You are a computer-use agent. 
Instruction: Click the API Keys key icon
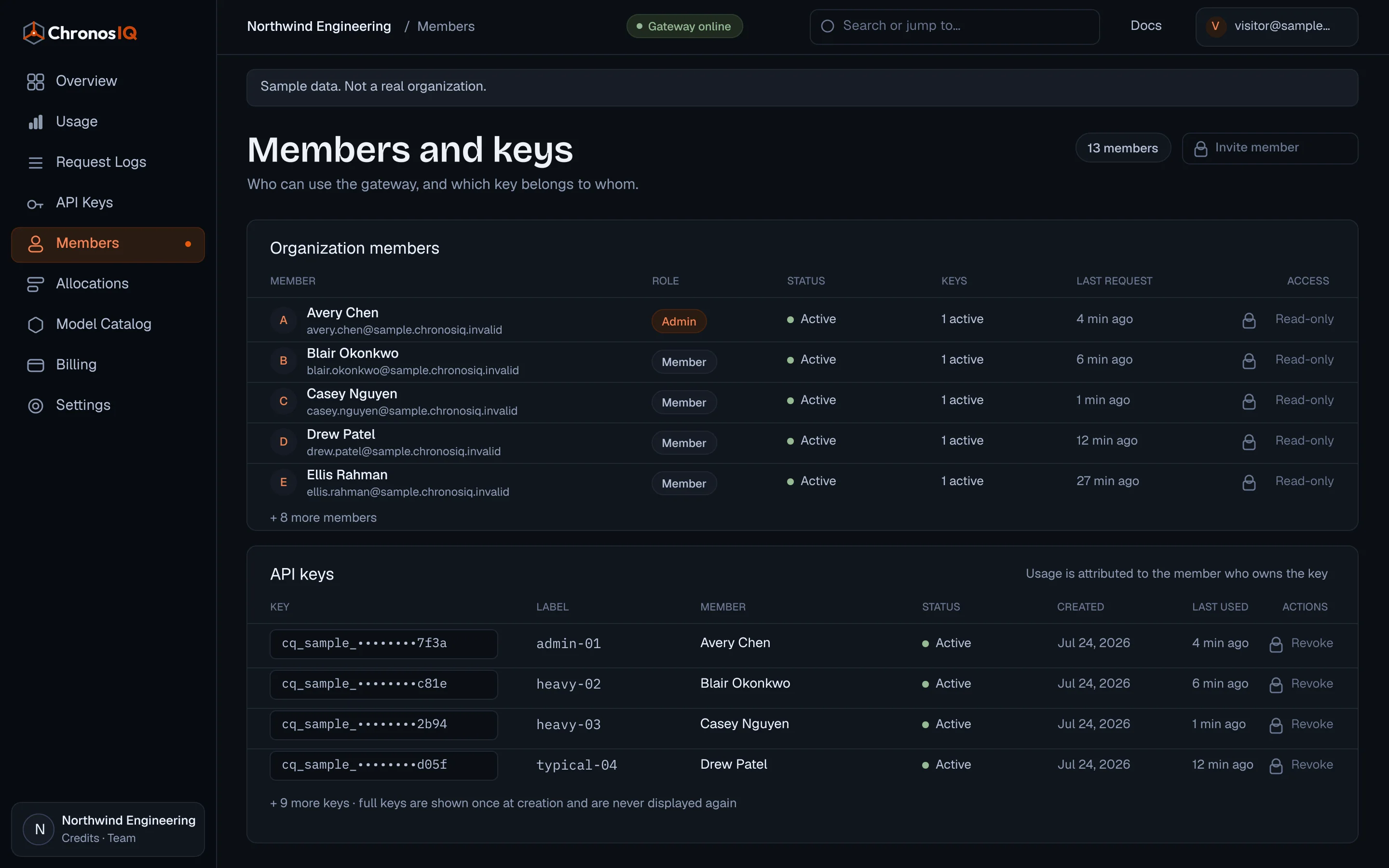(x=36, y=204)
